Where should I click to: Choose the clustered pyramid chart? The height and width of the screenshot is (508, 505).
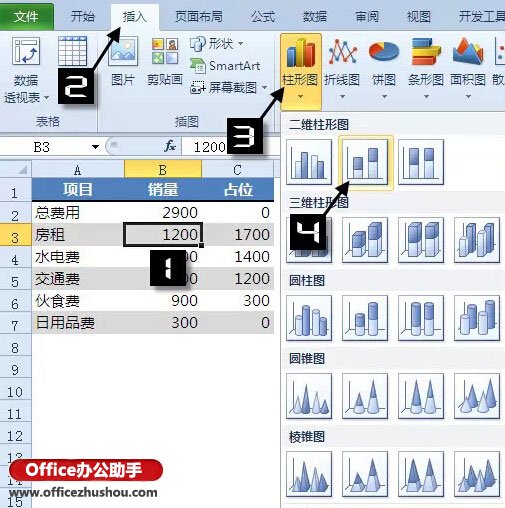309,474
